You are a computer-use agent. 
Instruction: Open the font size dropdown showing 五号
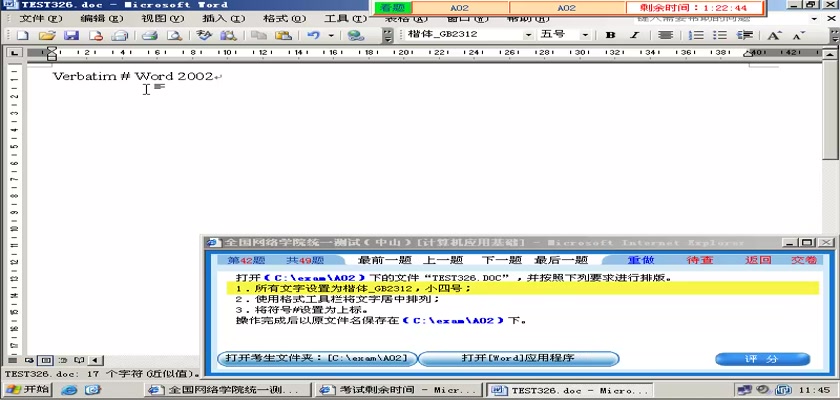pos(585,35)
